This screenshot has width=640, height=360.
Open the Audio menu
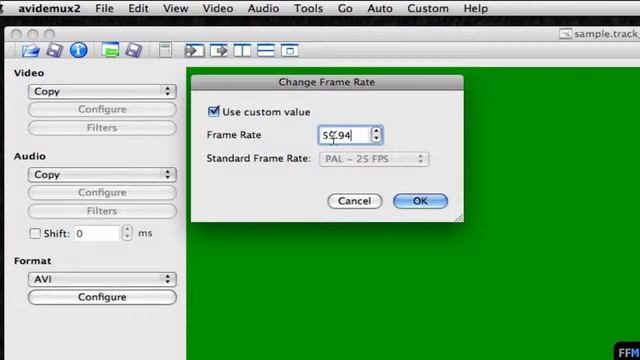pos(263,8)
